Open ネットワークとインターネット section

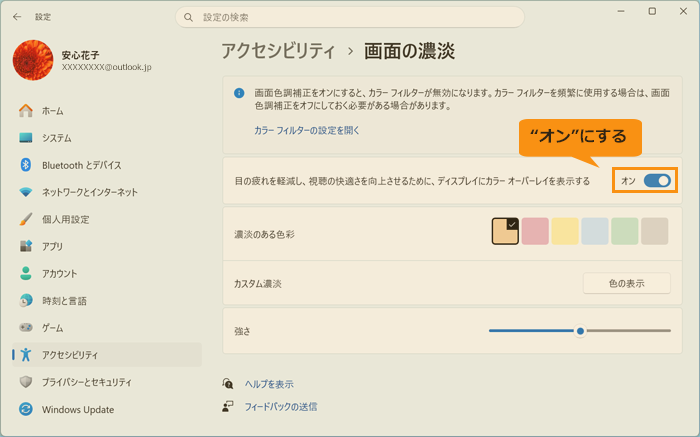tap(107, 192)
